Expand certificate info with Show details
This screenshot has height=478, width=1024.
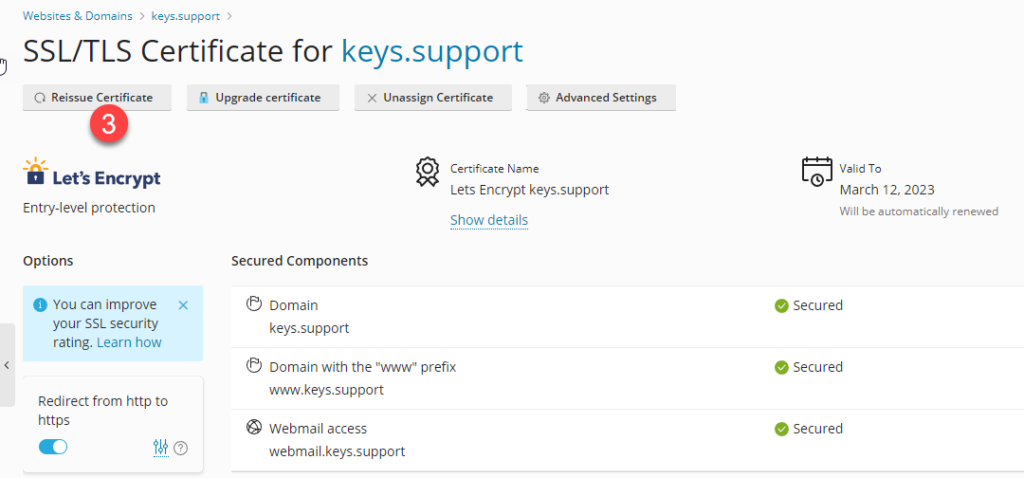tap(489, 220)
